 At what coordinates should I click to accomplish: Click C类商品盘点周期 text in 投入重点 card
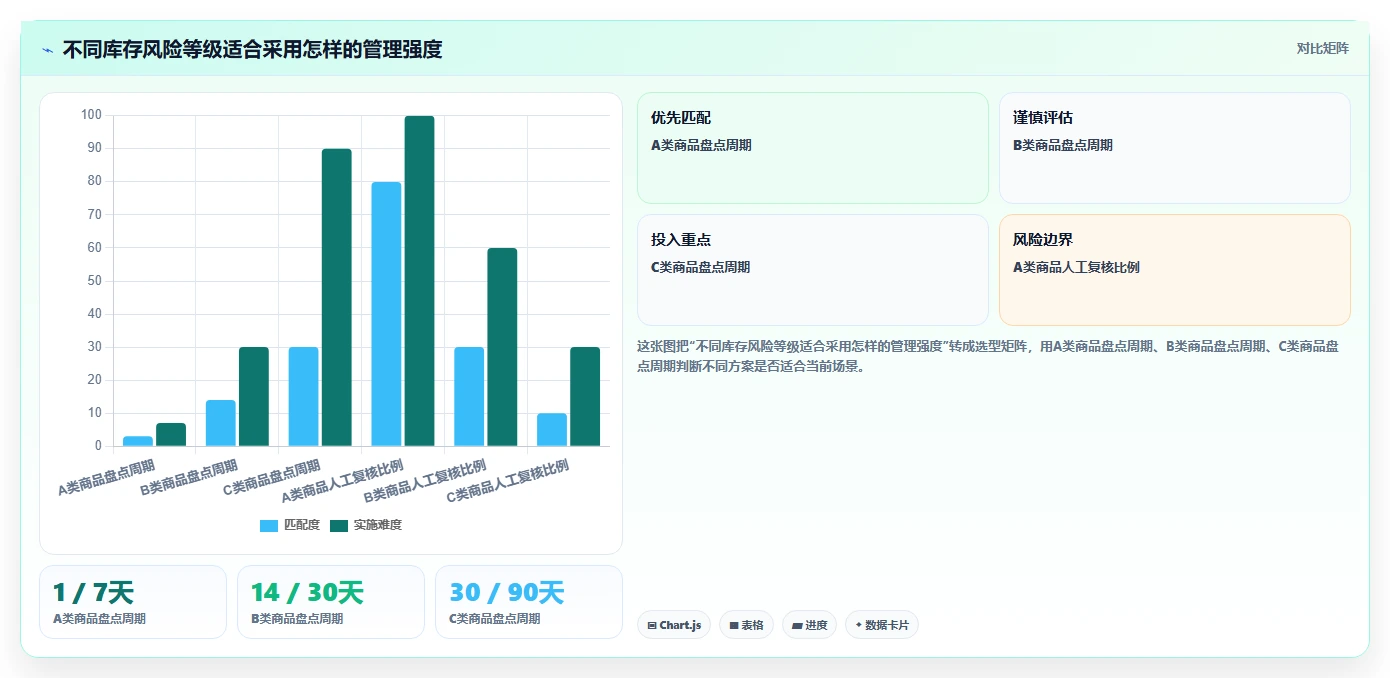[701, 267]
